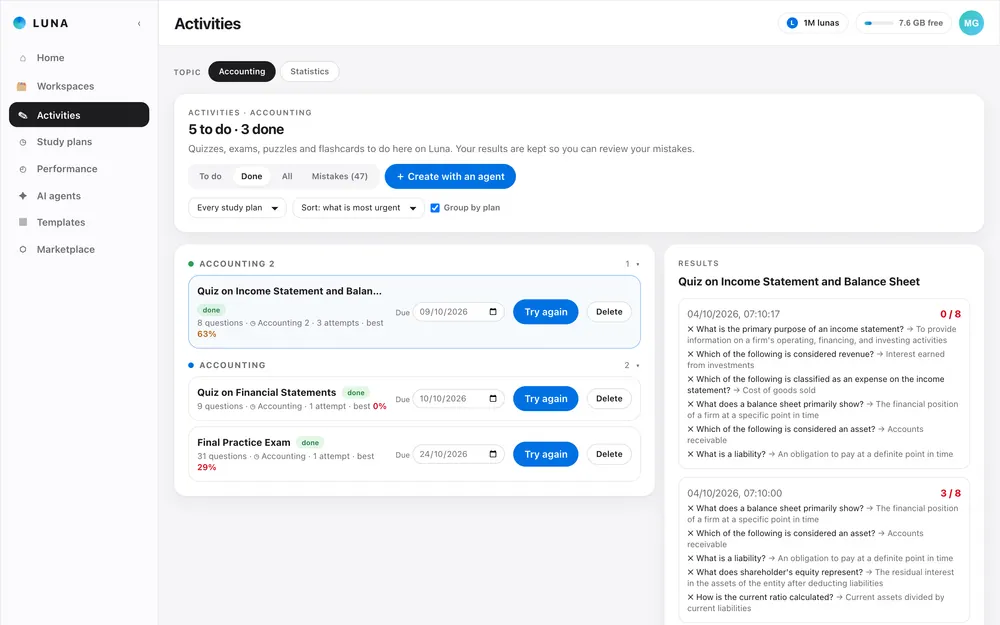Click the Templates square icon
This screenshot has height=625, width=1000.
click(x=23, y=222)
